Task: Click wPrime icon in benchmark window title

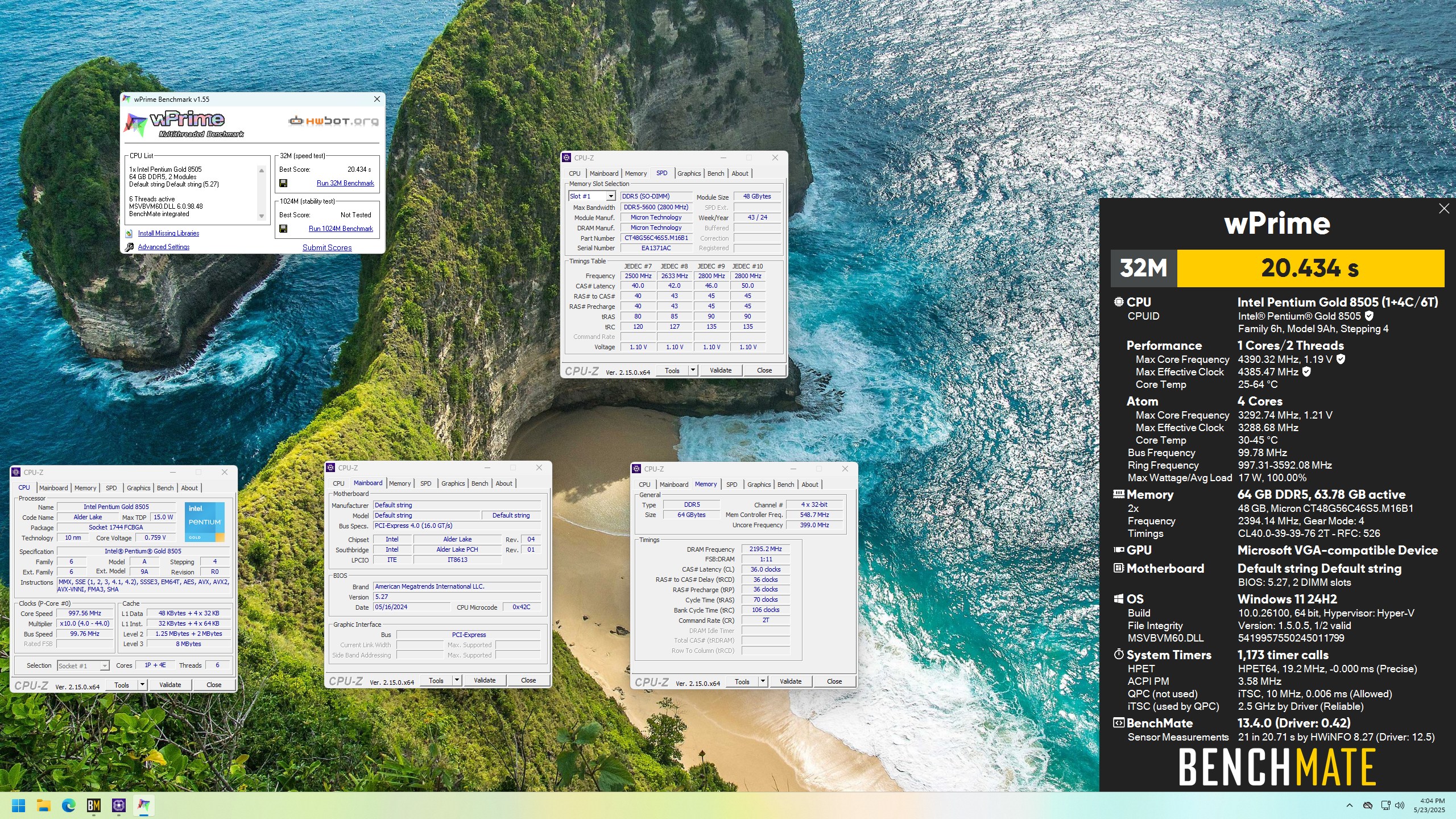Action: [x=126, y=99]
